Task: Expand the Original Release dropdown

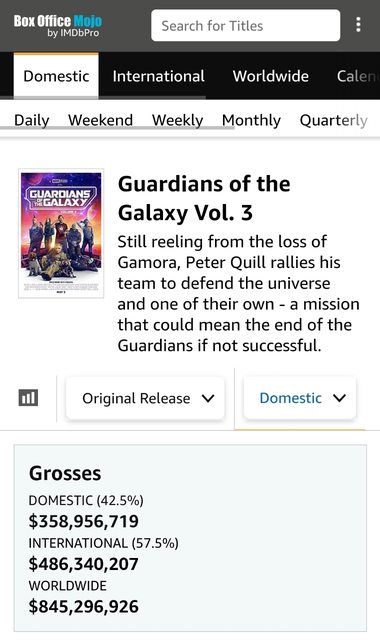Action: [x=145, y=398]
